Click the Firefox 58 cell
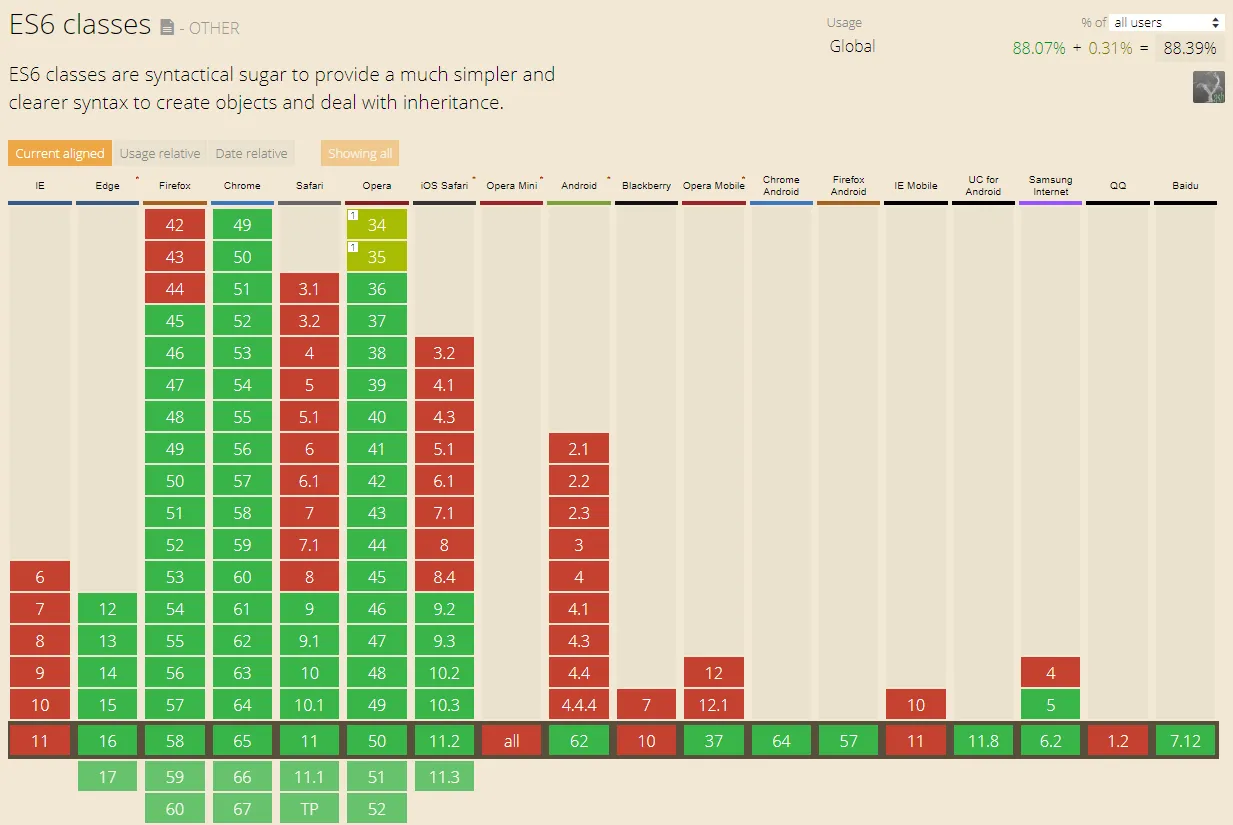This screenshot has width=1233, height=825. point(175,741)
